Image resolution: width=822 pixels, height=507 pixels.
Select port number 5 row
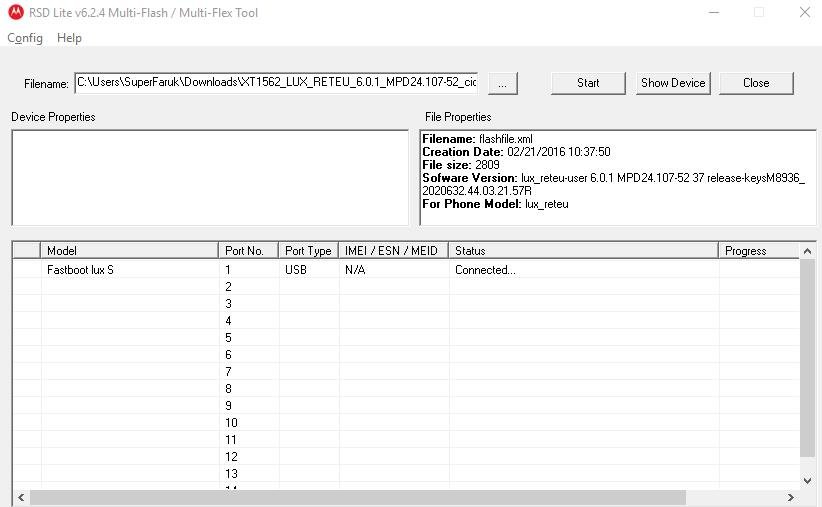(x=406, y=338)
